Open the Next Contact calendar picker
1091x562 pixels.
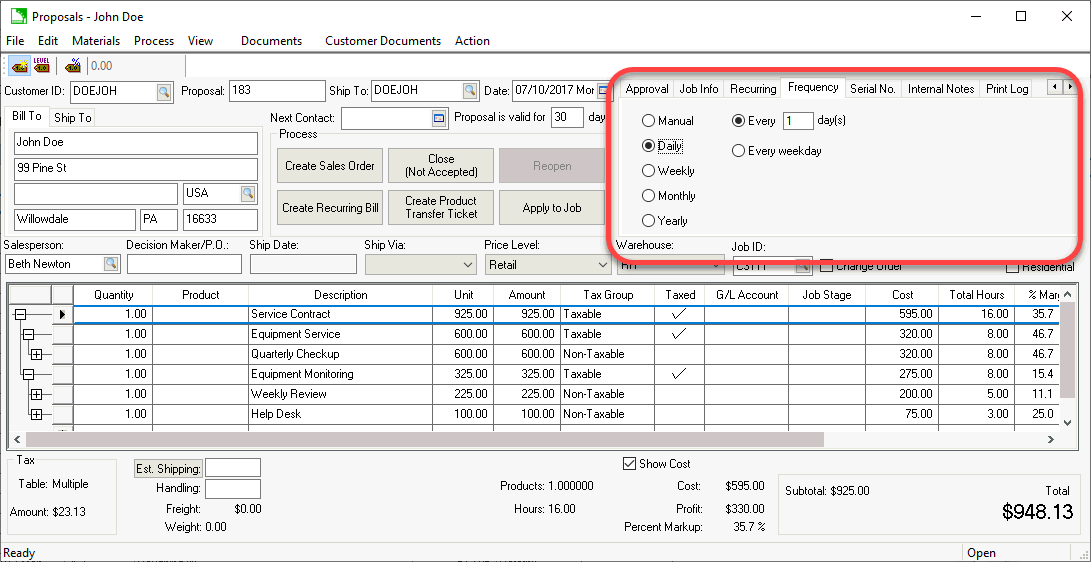click(439, 118)
